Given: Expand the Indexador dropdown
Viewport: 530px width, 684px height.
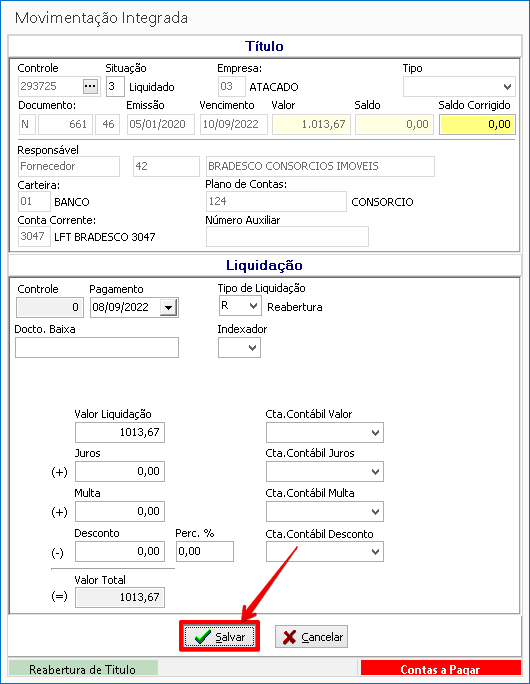Looking at the screenshot, I should (x=252, y=348).
